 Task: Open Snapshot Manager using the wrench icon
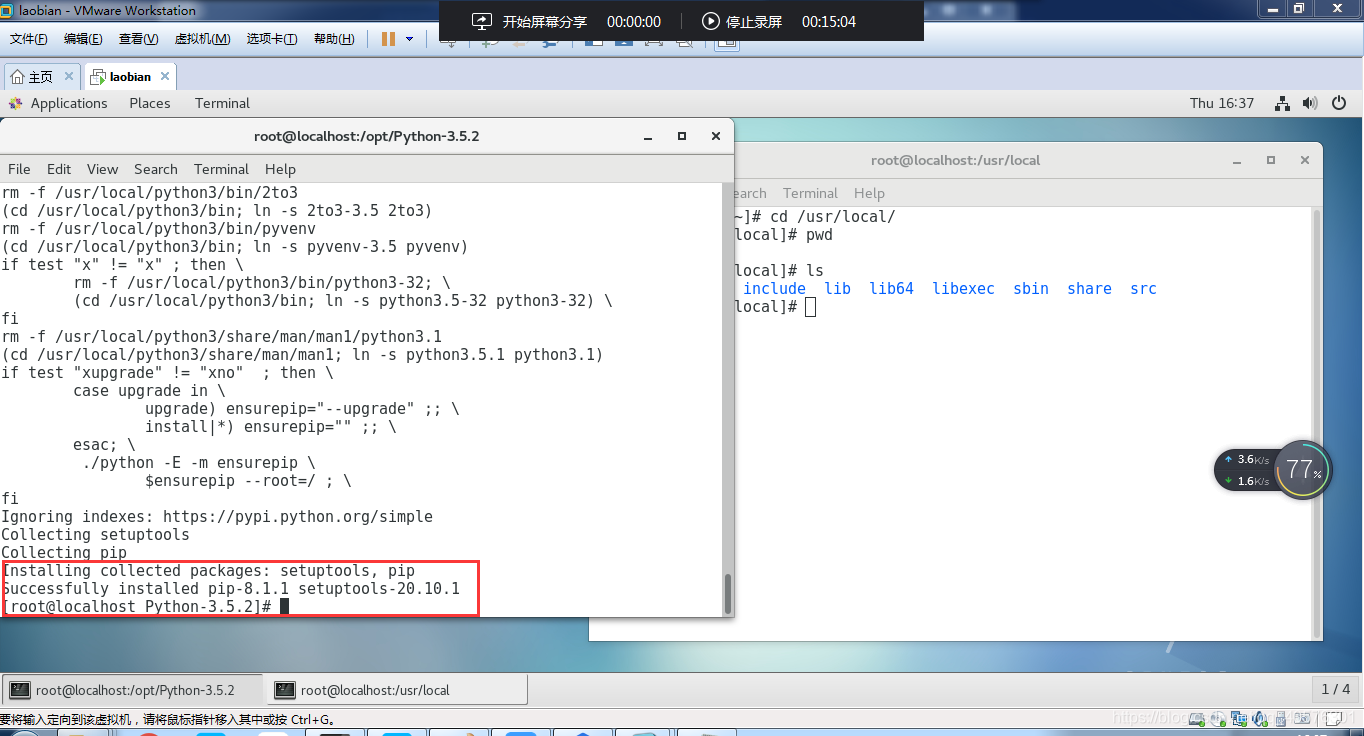coord(548,42)
